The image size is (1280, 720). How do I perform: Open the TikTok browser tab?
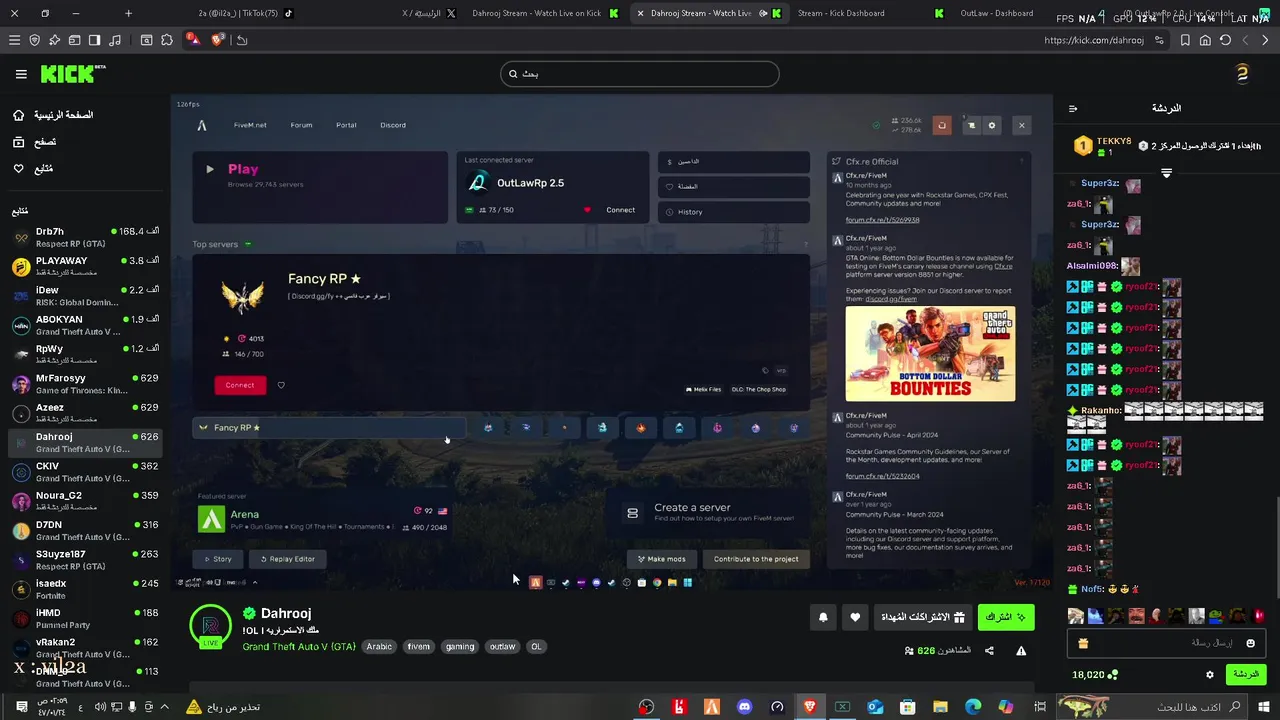coord(245,13)
